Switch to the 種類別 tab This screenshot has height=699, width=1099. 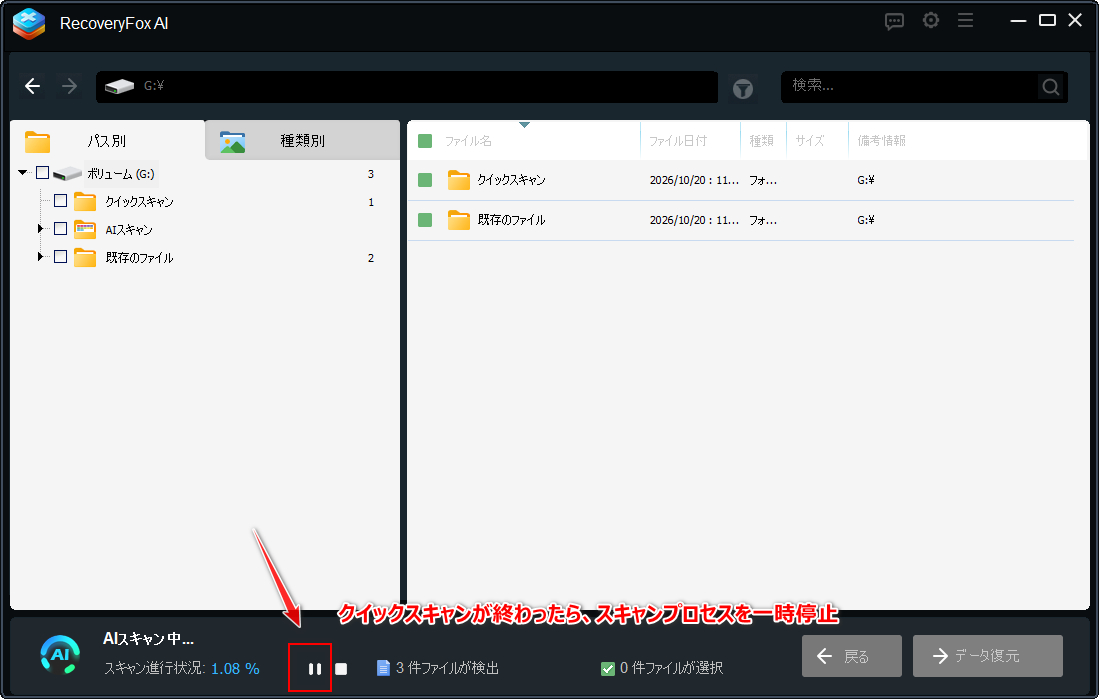coord(302,140)
